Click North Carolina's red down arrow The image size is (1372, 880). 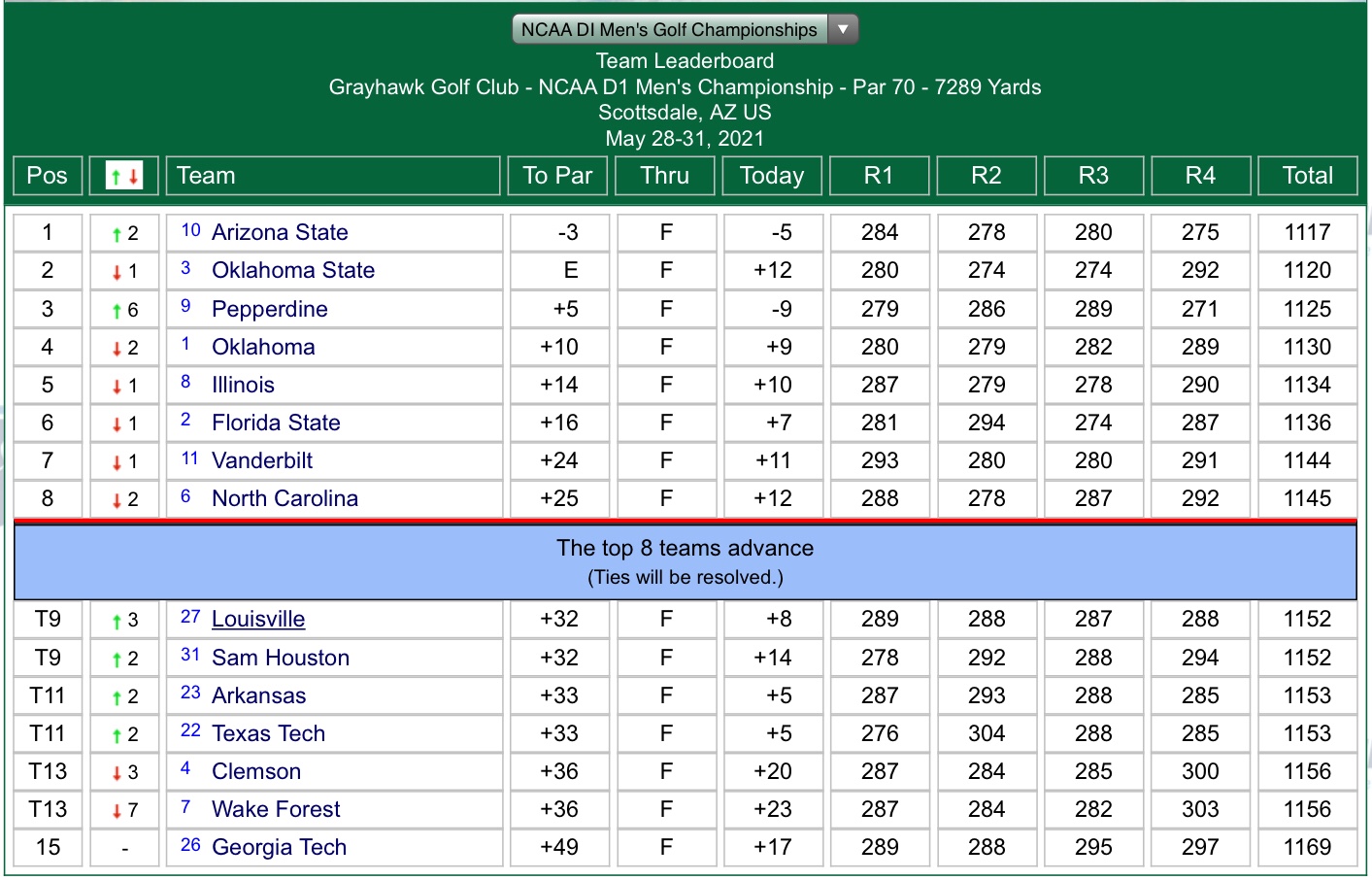click(x=117, y=500)
